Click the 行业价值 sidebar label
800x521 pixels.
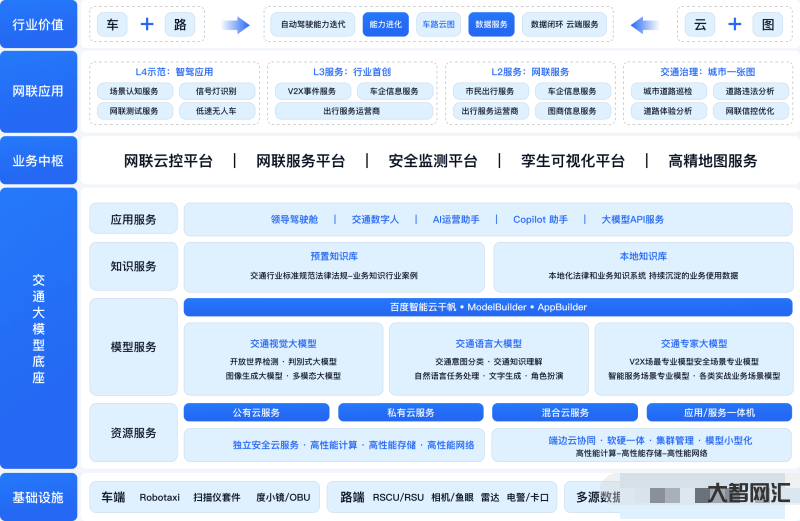39,25
